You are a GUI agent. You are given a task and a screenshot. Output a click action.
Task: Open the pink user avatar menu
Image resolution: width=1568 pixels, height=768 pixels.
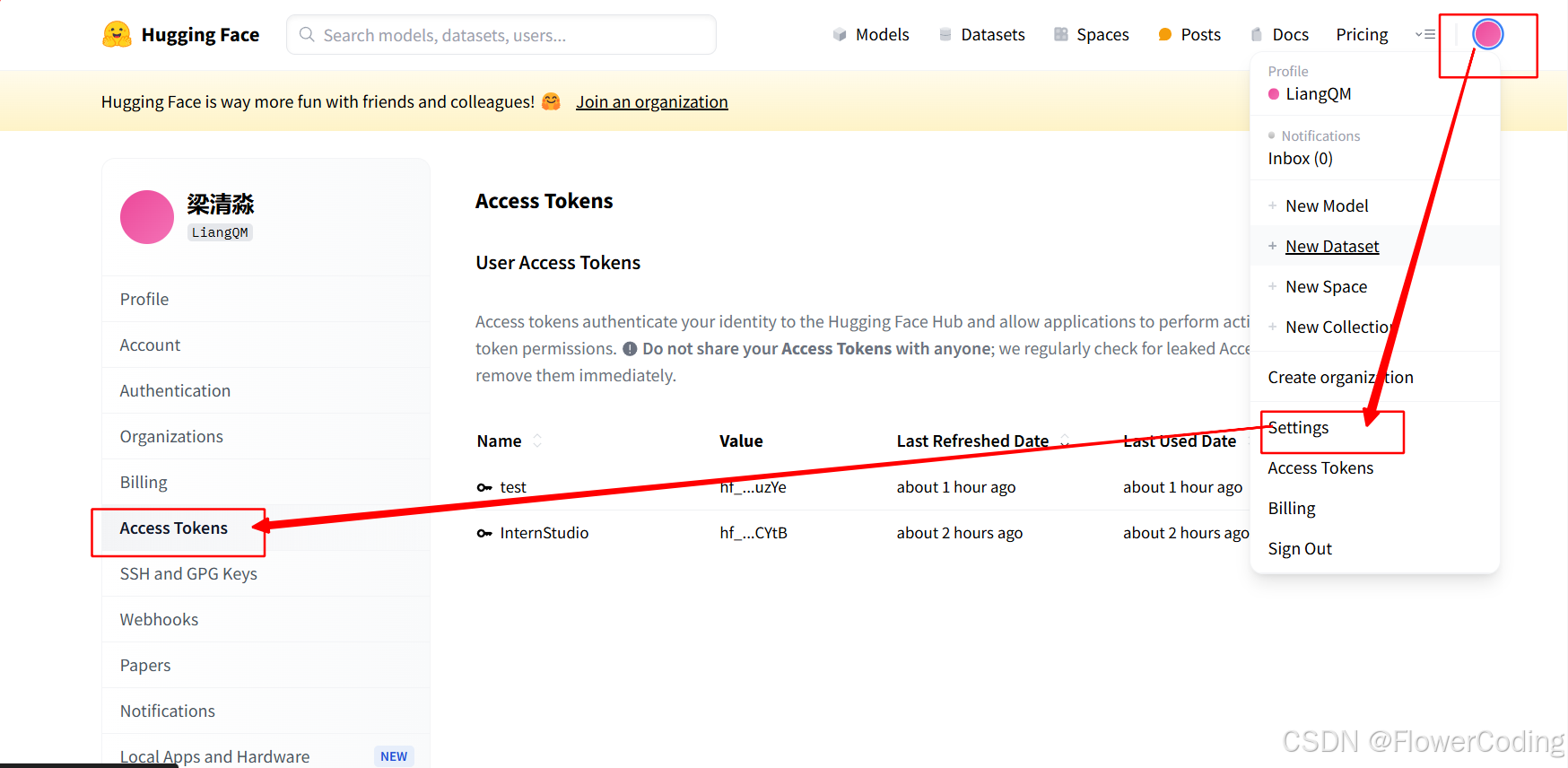pos(1488,34)
